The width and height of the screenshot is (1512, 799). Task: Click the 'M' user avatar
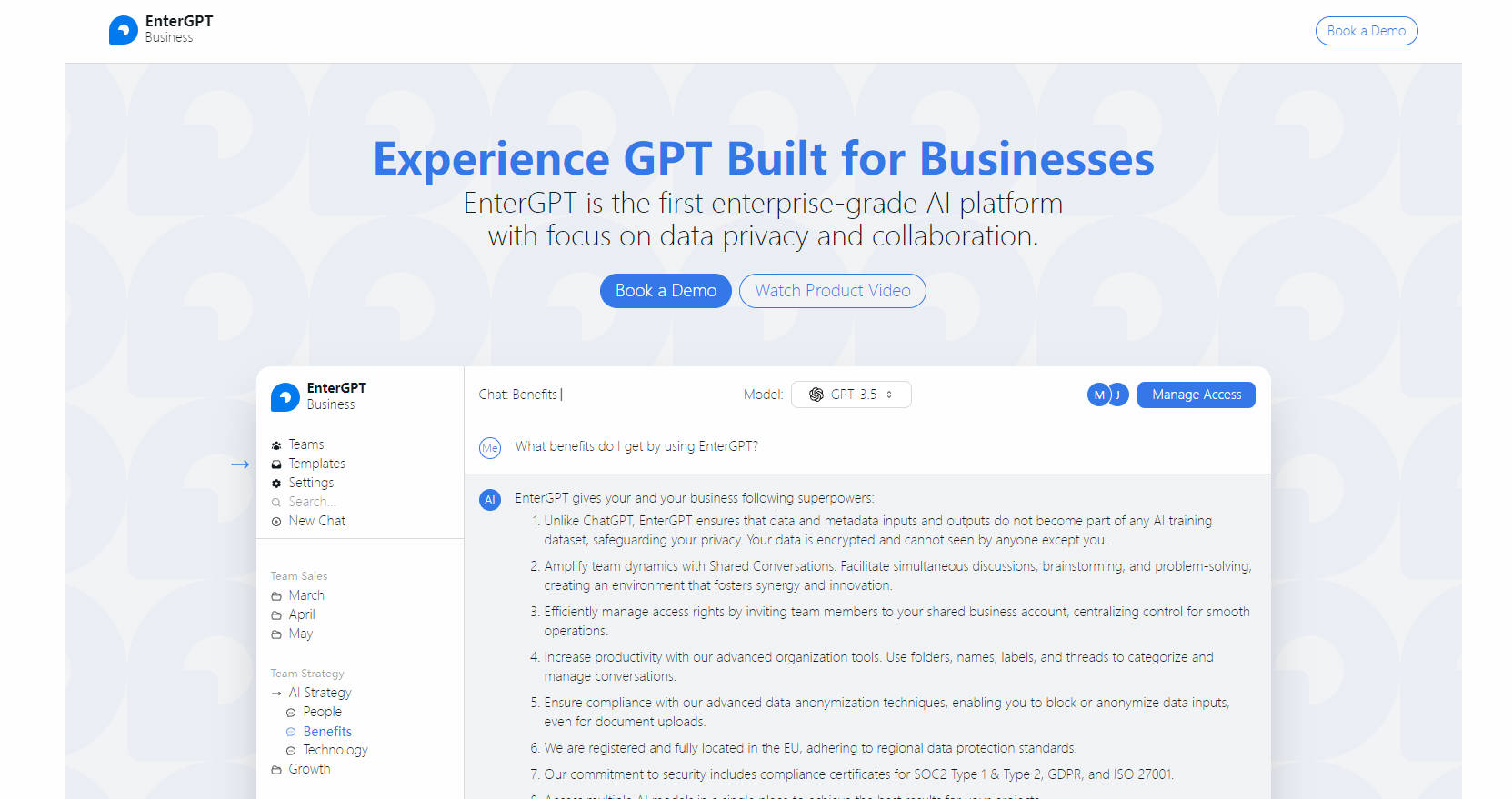1099,395
